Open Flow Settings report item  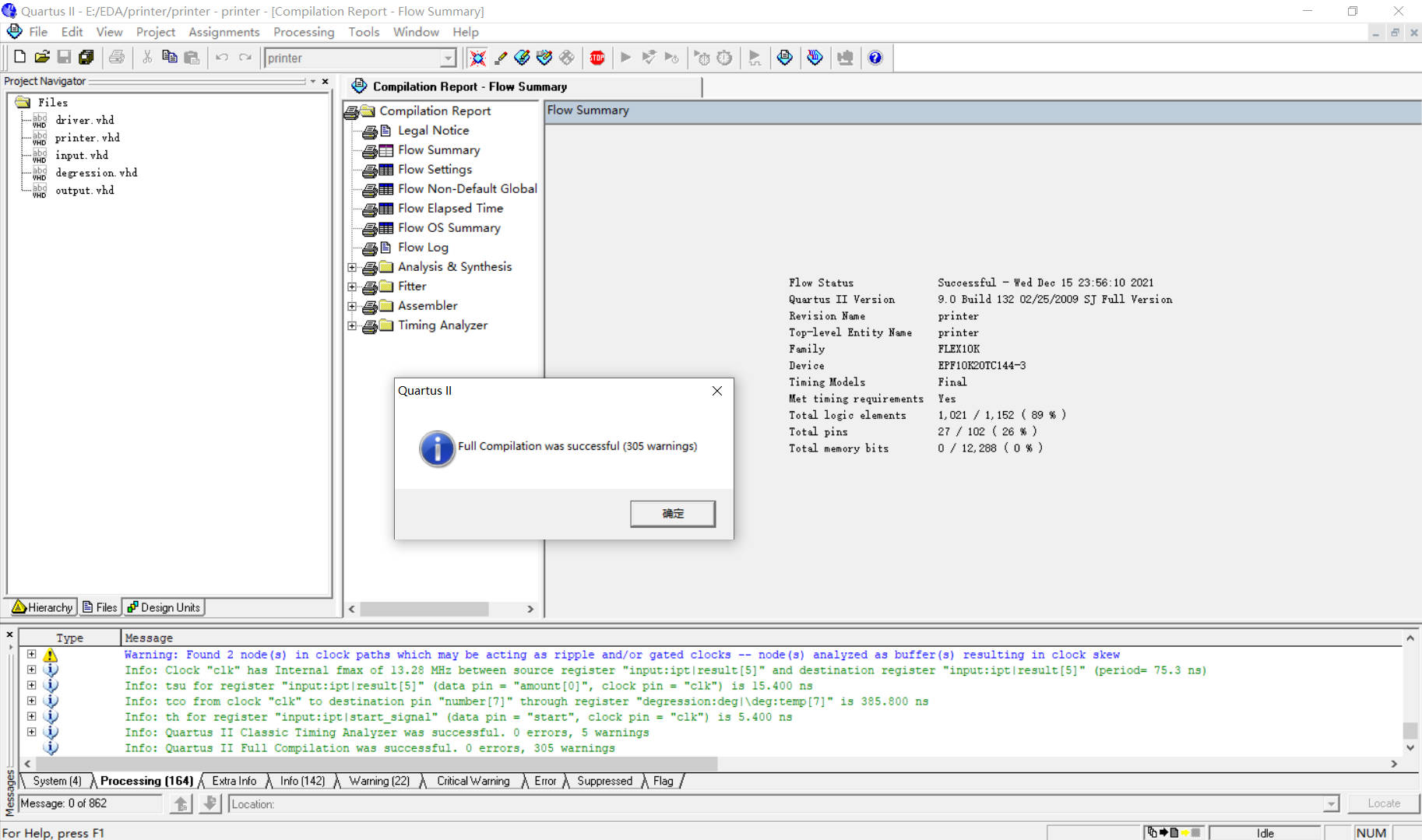click(x=435, y=170)
